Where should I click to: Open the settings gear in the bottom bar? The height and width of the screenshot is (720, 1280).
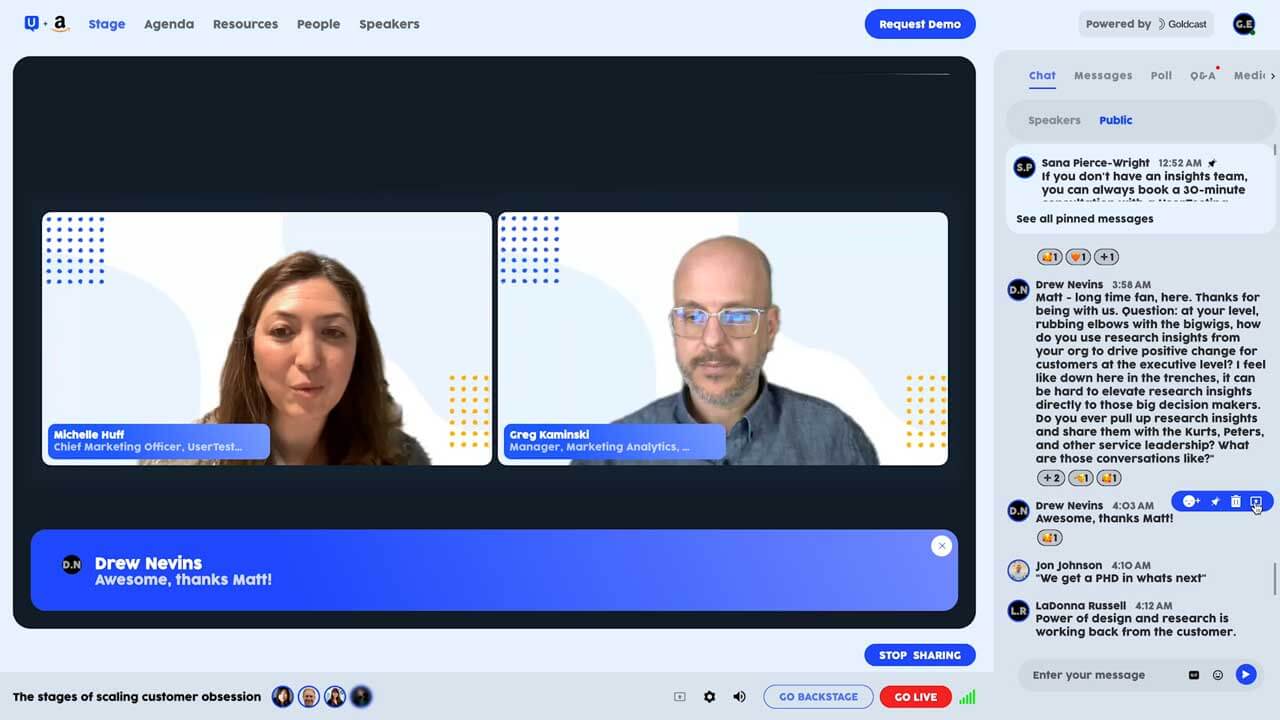tap(709, 697)
